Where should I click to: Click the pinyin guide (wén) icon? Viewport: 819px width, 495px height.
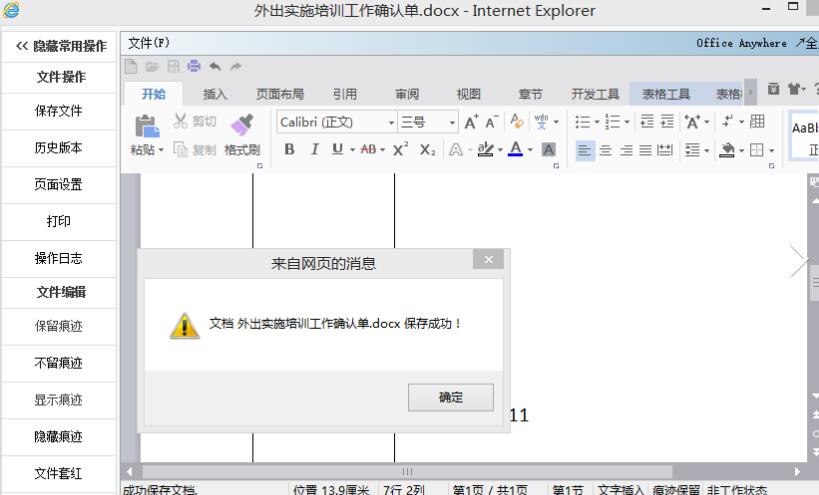coord(541,122)
